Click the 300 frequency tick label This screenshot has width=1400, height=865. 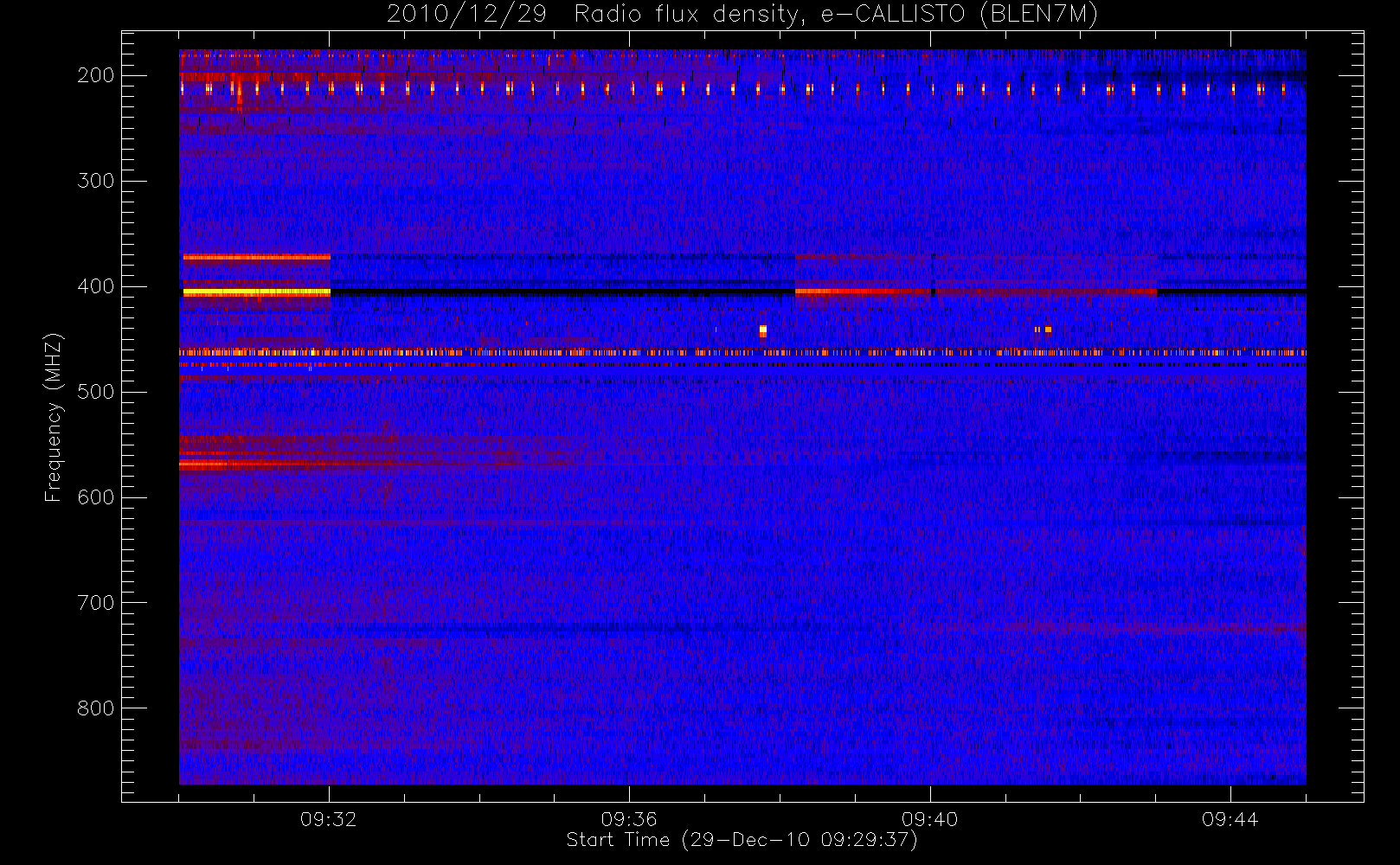tap(95, 181)
